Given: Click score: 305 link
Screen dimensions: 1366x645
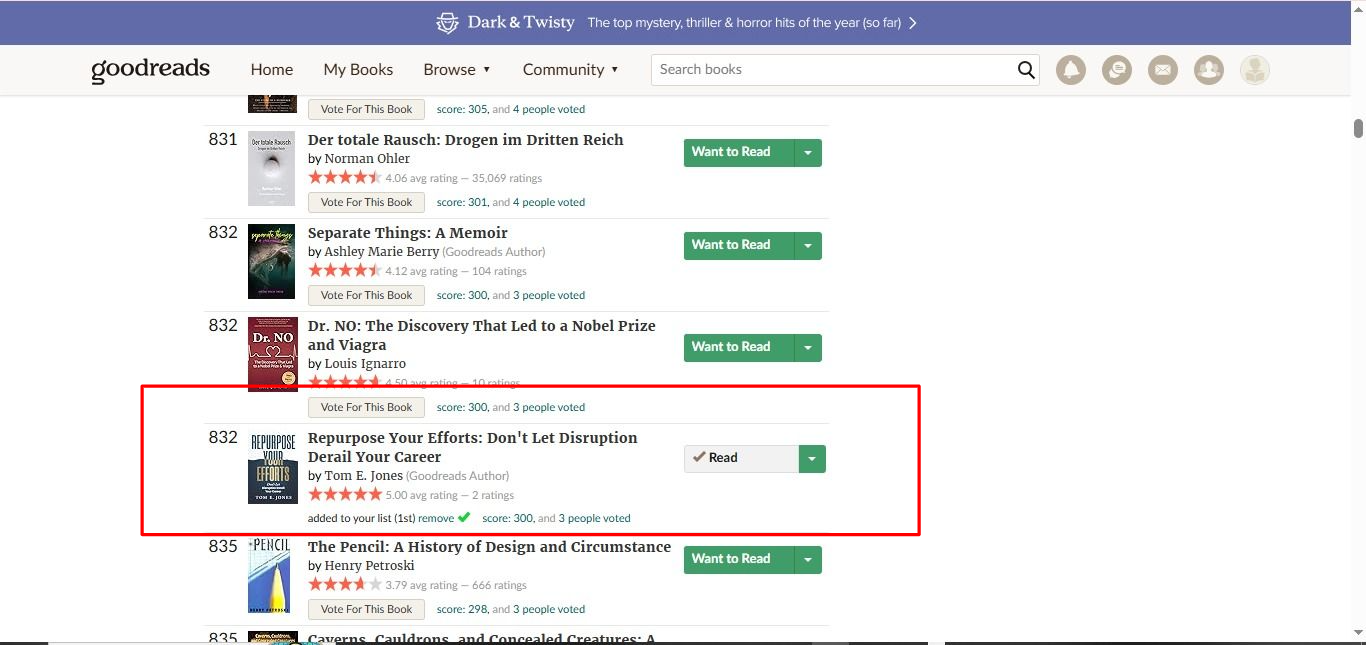Looking at the screenshot, I should (462, 109).
